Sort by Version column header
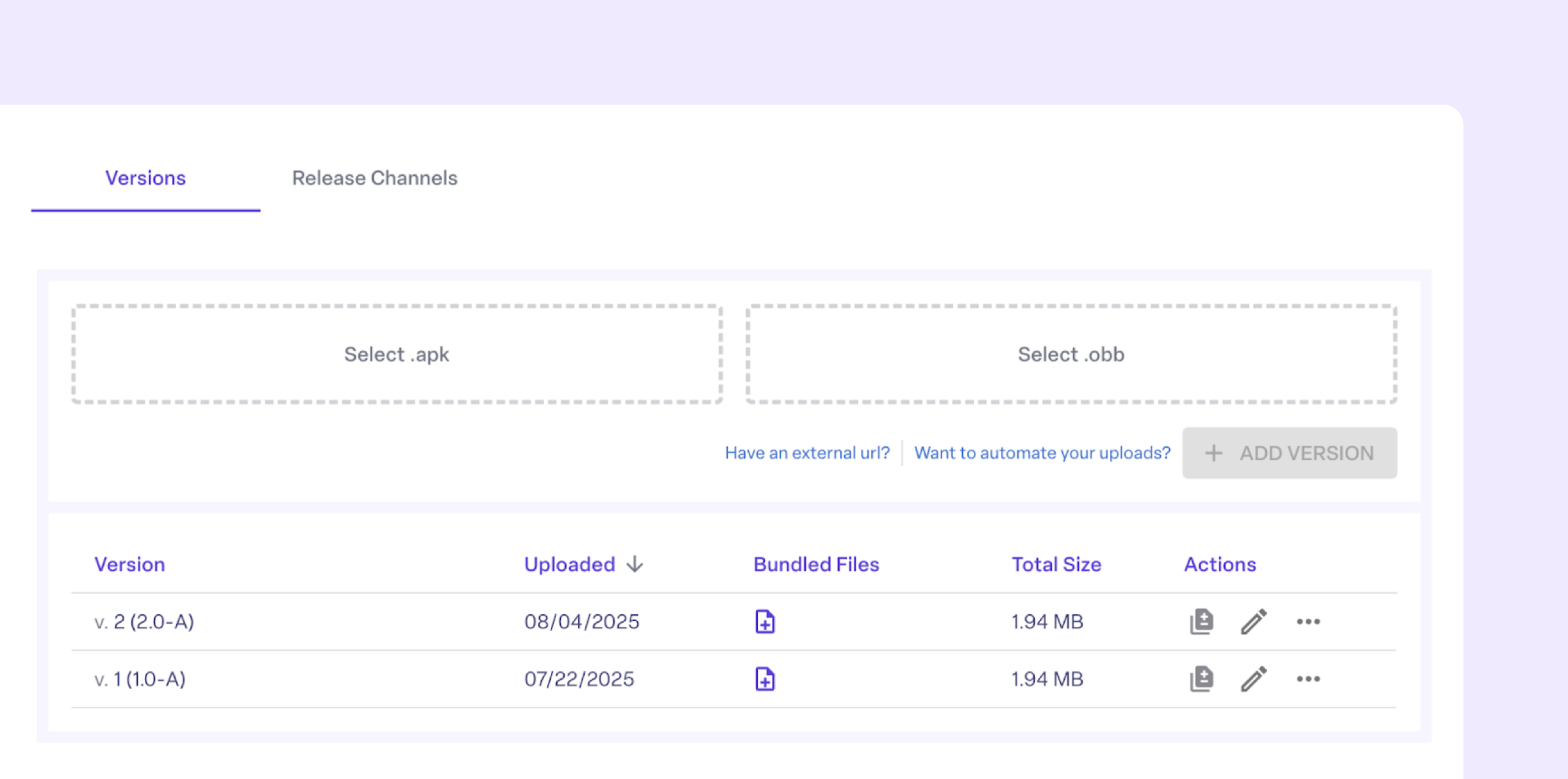This screenshot has width=1568, height=779. point(130,564)
